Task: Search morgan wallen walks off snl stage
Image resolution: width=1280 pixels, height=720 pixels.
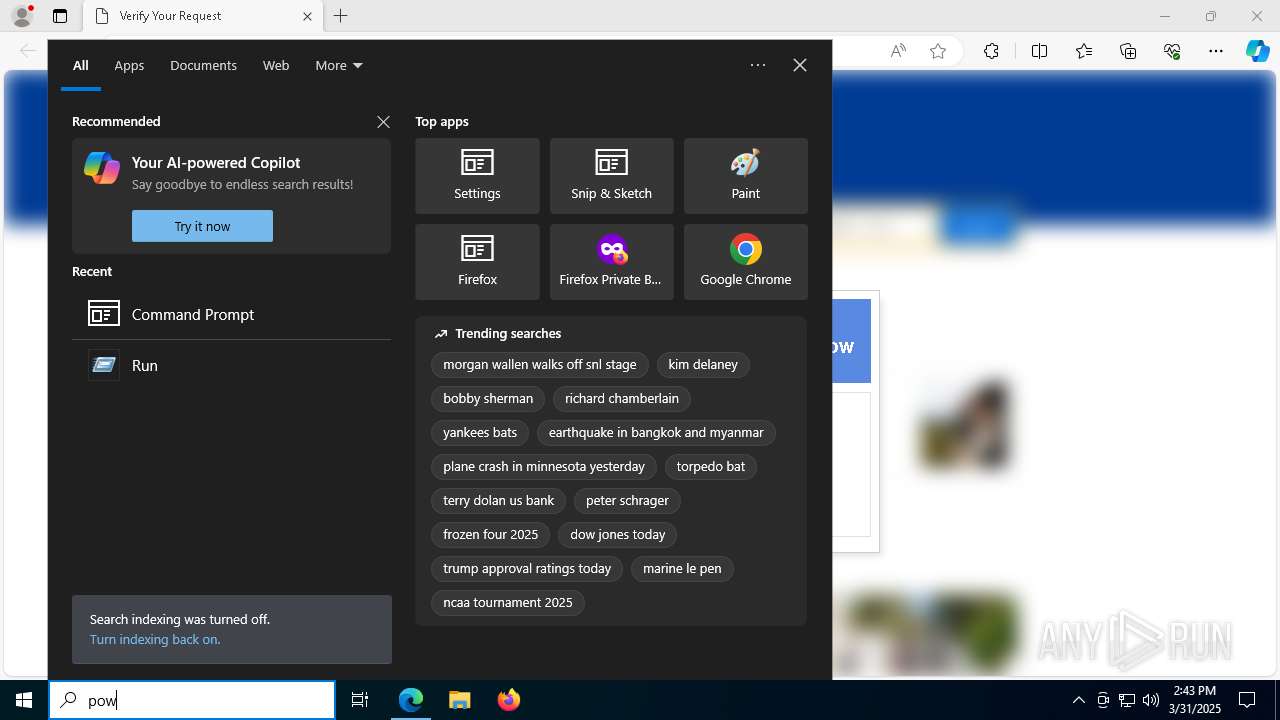Action: click(x=540, y=365)
